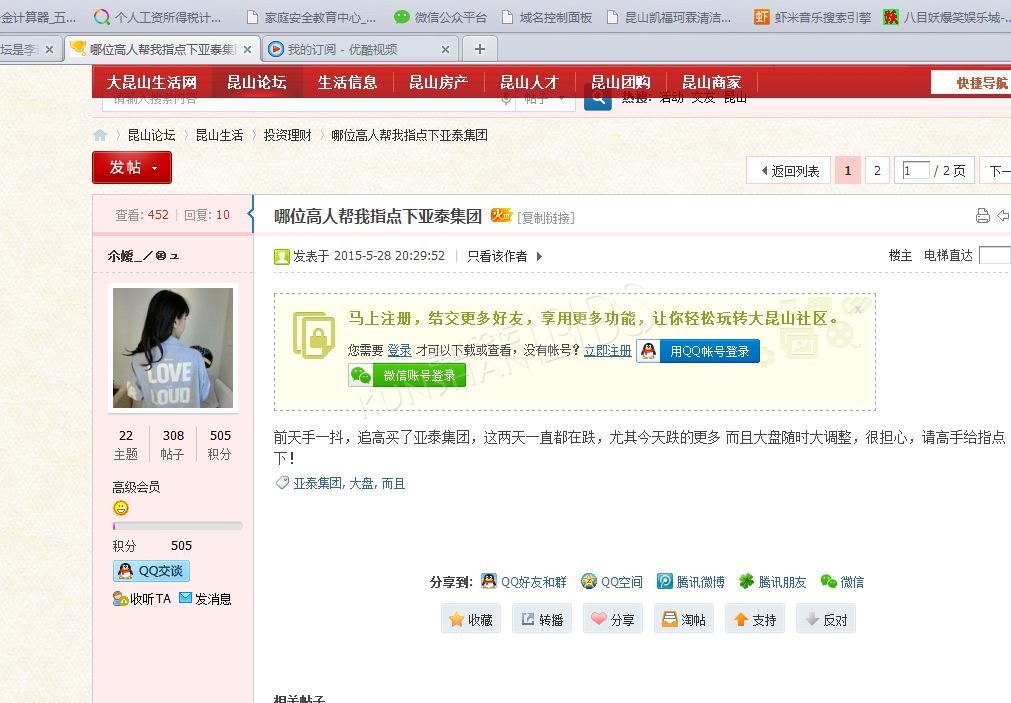Click the 转播 button

click(x=542, y=619)
